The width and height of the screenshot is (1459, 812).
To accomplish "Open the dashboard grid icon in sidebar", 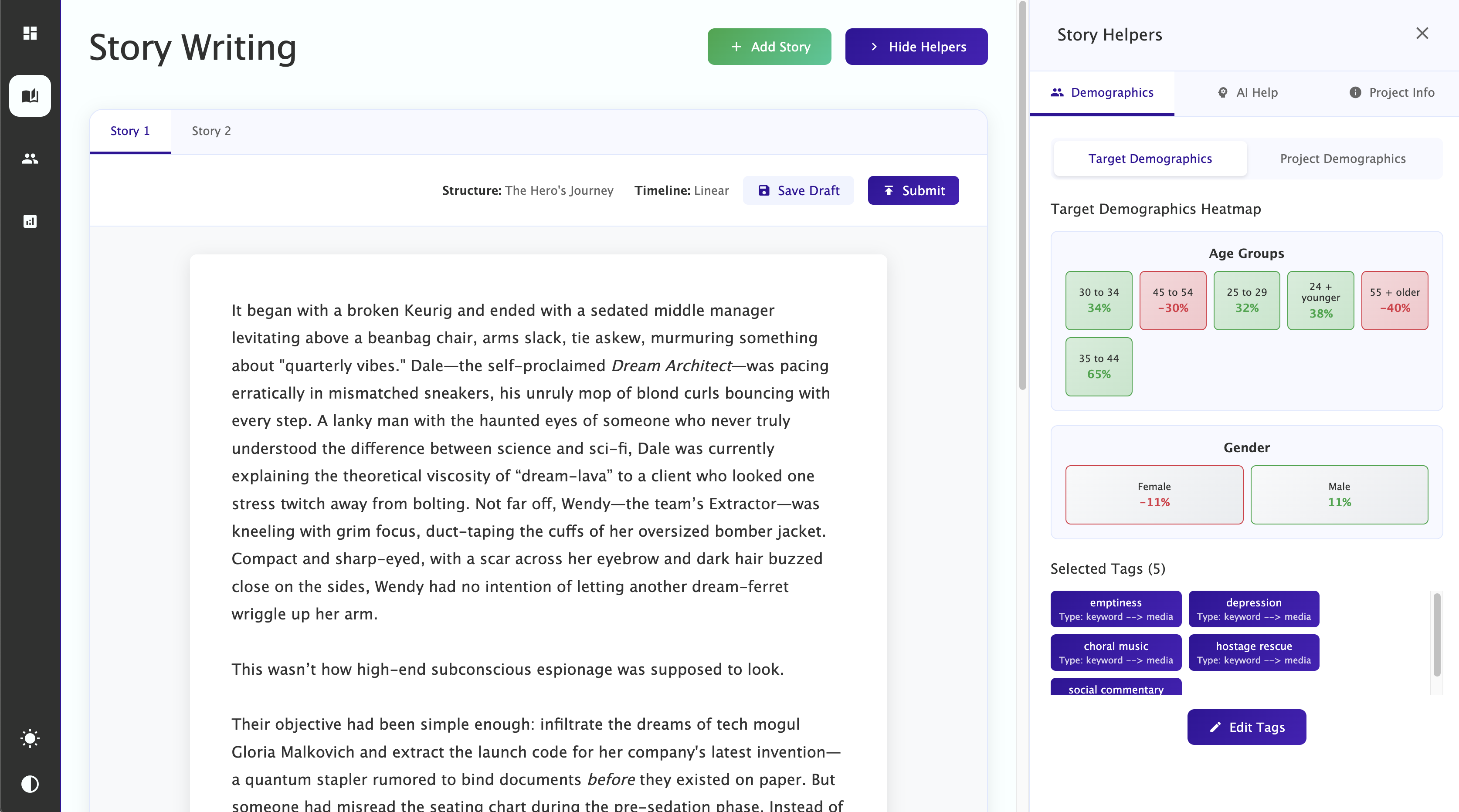I will [x=30, y=33].
